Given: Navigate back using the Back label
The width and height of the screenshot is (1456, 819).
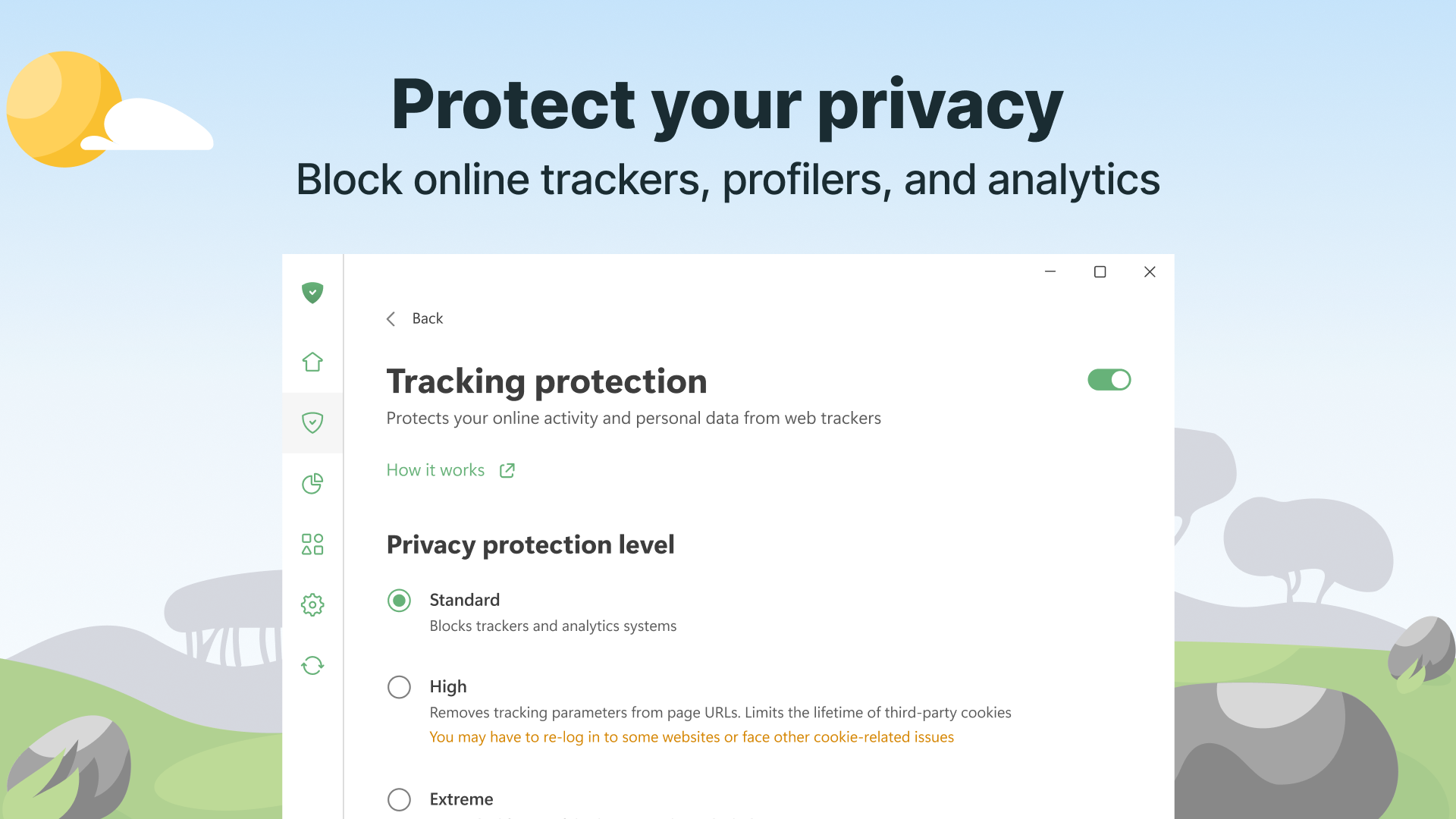Looking at the screenshot, I should [x=427, y=318].
